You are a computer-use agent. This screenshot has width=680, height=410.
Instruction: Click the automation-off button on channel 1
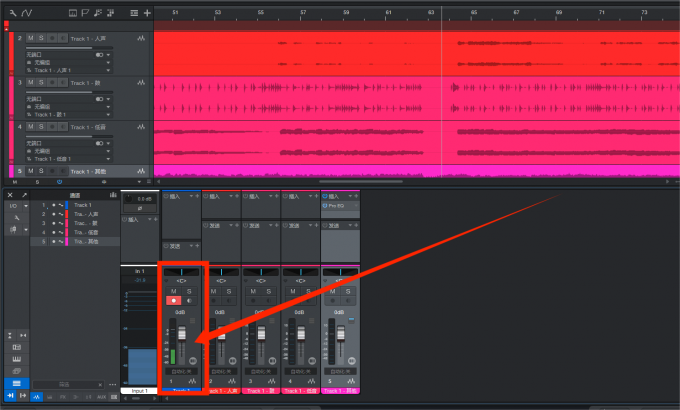click(181, 371)
